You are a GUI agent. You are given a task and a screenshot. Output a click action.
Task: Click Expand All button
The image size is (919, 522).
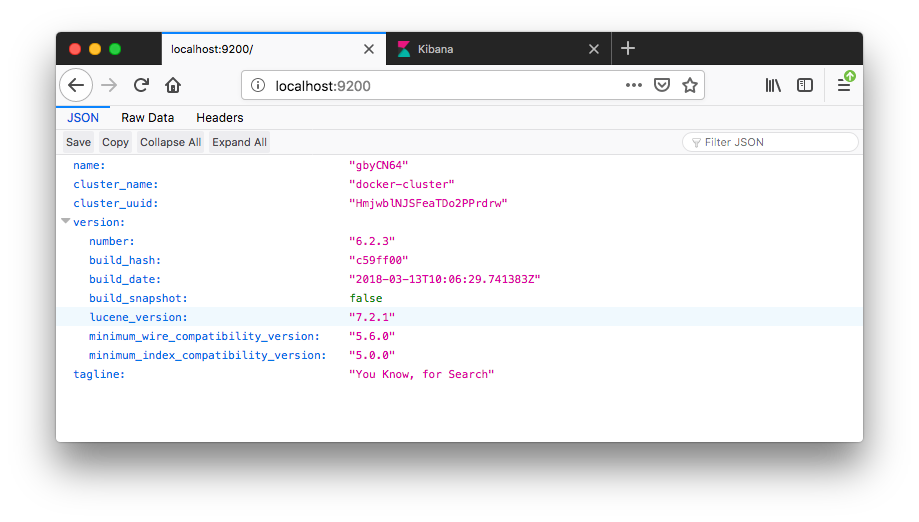239,142
